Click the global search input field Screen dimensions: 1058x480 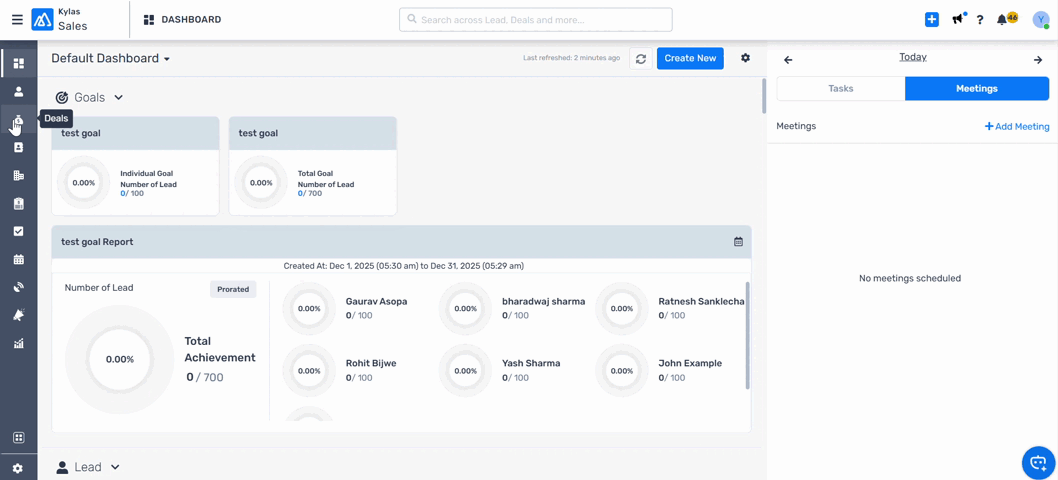(x=535, y=19)
